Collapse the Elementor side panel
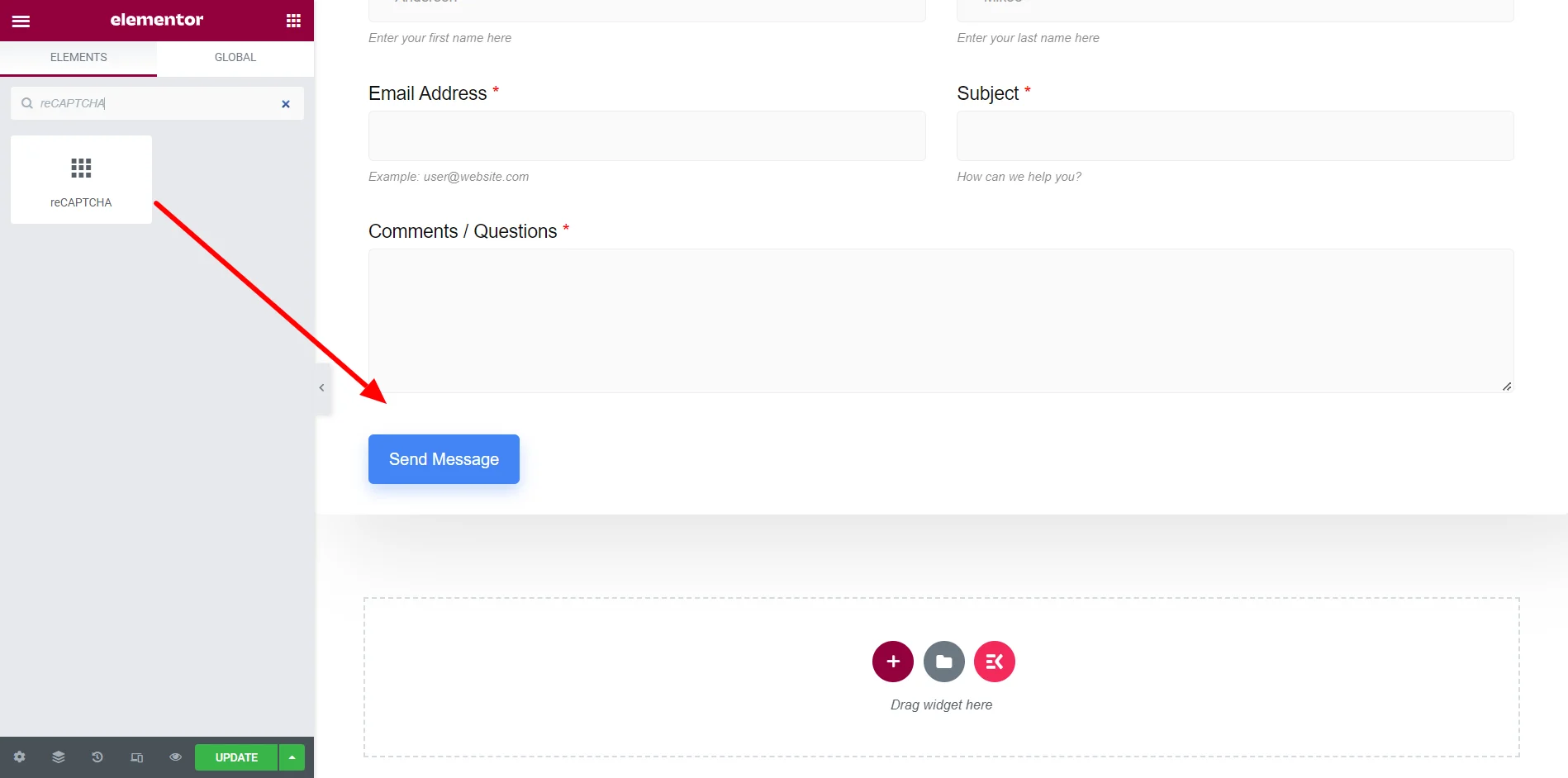 click(x=322, y=387)
